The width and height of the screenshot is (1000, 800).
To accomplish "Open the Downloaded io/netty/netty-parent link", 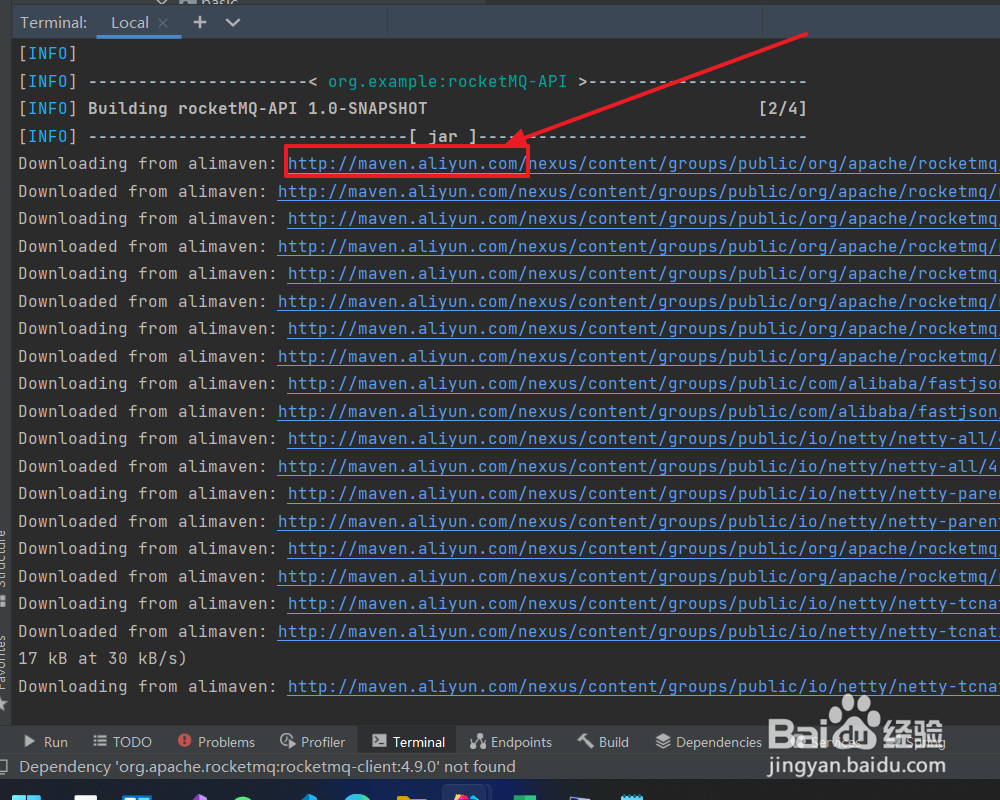I will pos(638,522).
